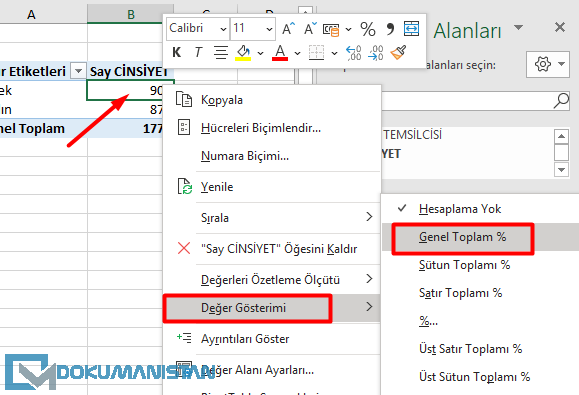Viewport: 579px width, 395px height.
Task: Select Satır Toplamı % option
Action: (480, 293)
